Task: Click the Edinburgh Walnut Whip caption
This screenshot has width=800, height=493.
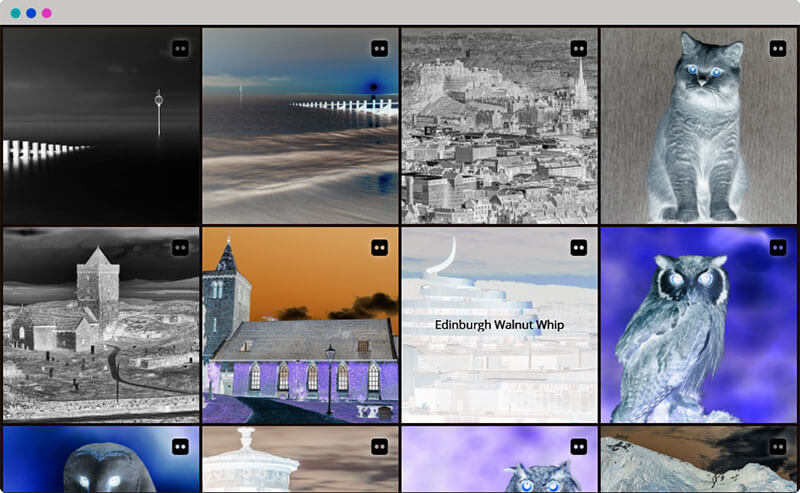Action: 499,325
